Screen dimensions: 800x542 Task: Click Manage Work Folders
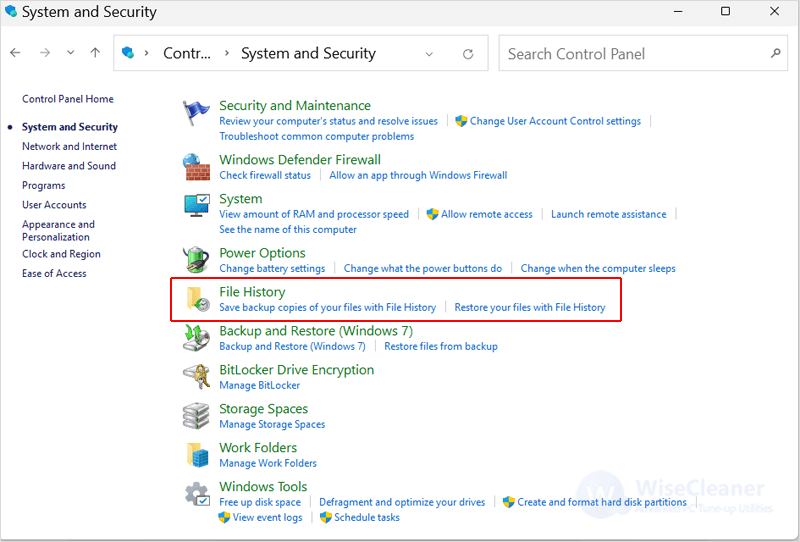[x=268, y=463]
